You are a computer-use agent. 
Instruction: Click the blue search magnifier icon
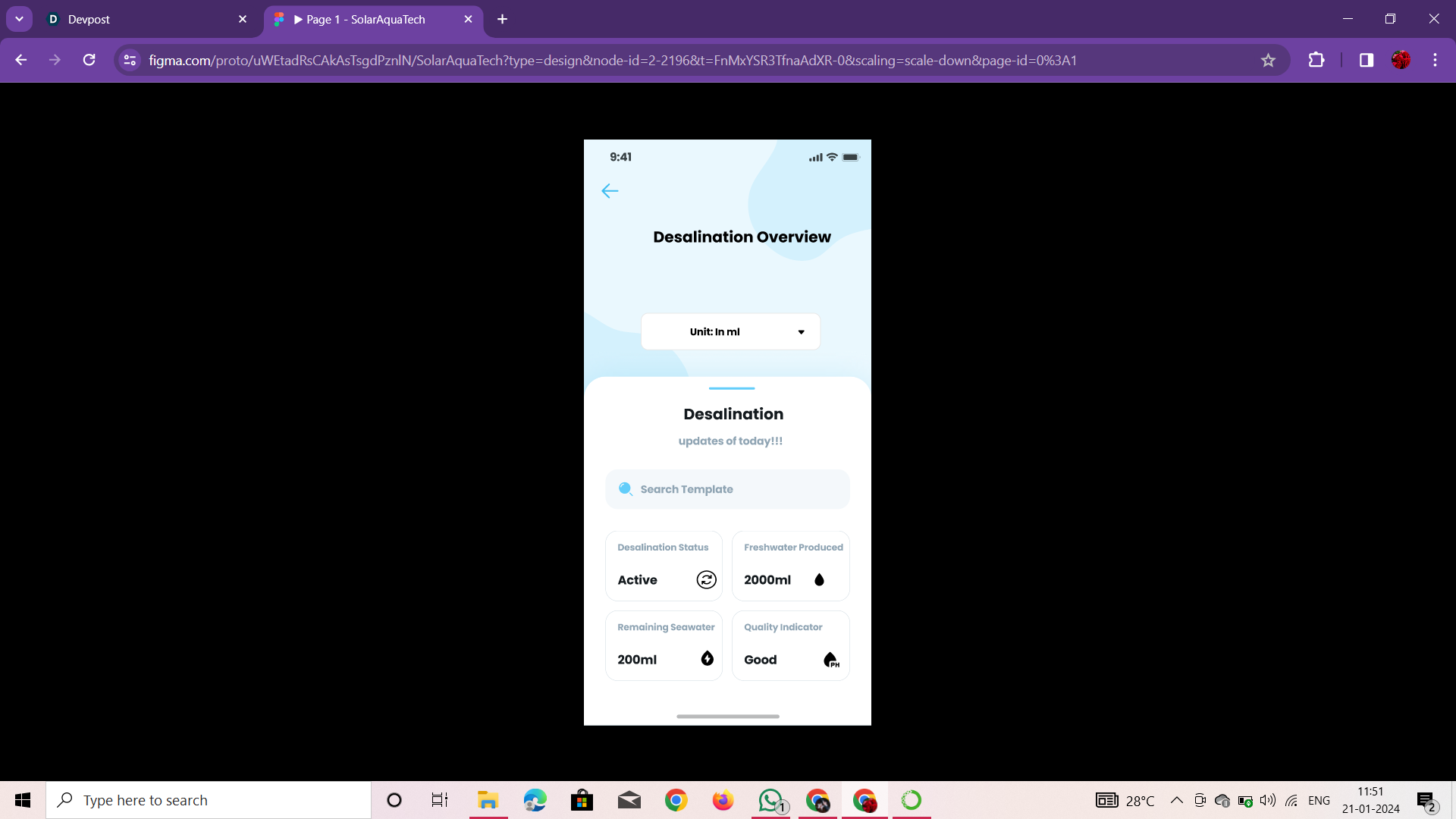pos(626,489)
